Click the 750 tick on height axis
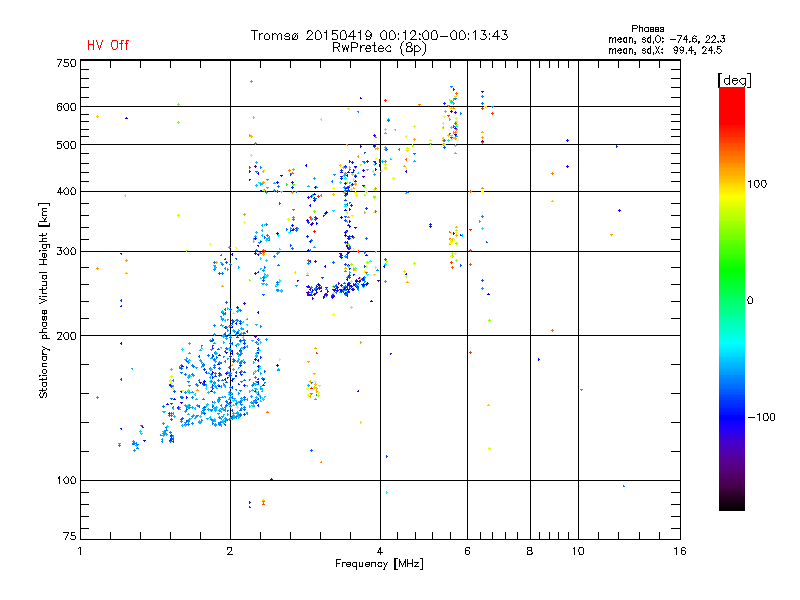 click(x=66, y=63)
